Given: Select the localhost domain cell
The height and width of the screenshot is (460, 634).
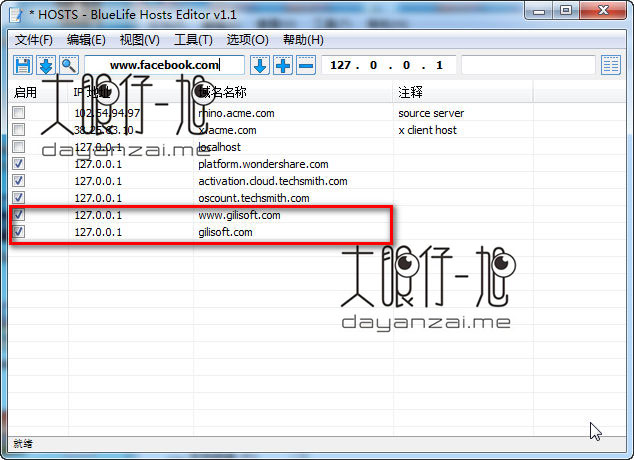Looking at the screenshot, I should [x=219, y=147].
